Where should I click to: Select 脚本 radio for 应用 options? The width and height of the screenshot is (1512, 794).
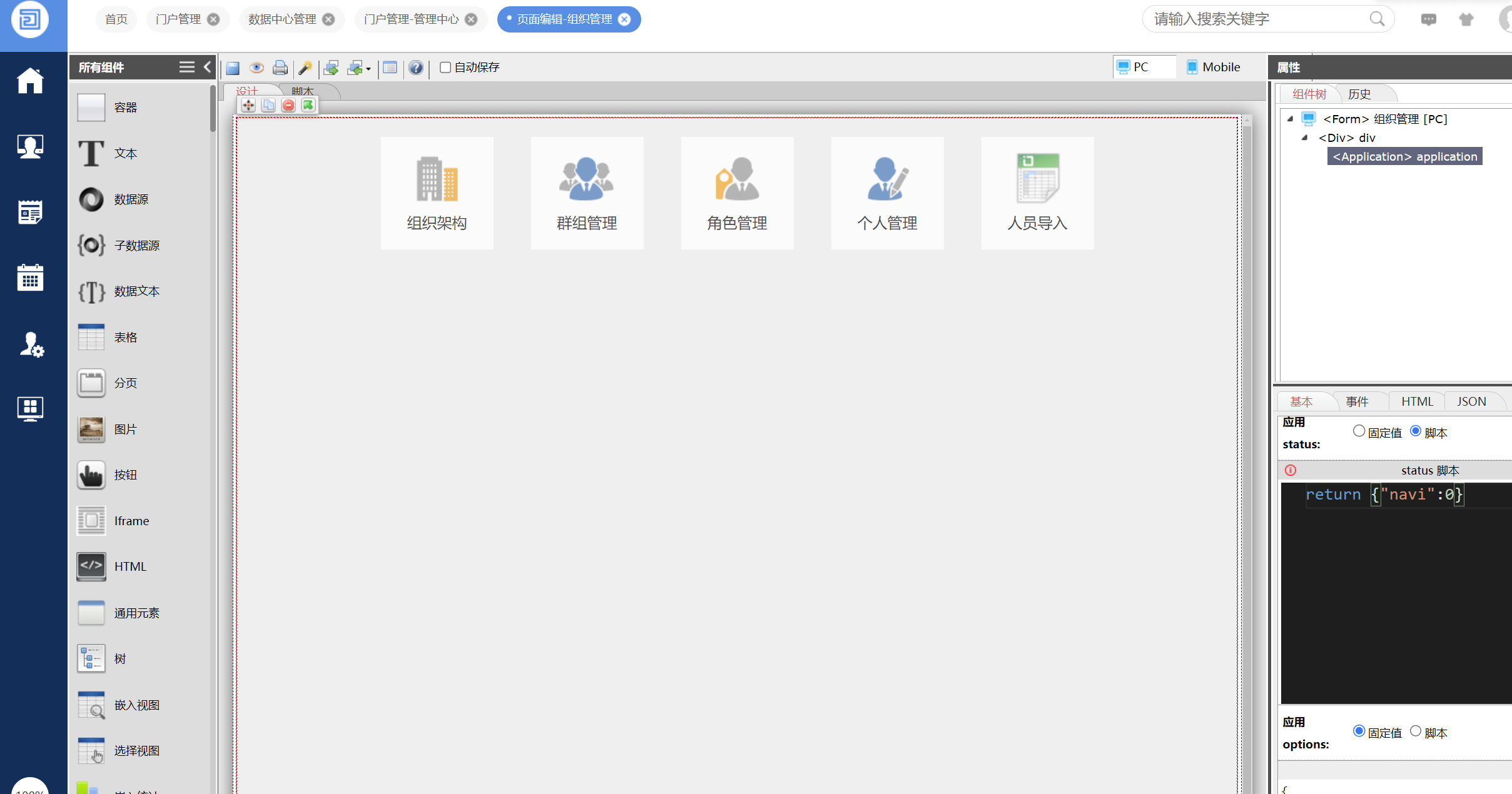point(1416,731)
